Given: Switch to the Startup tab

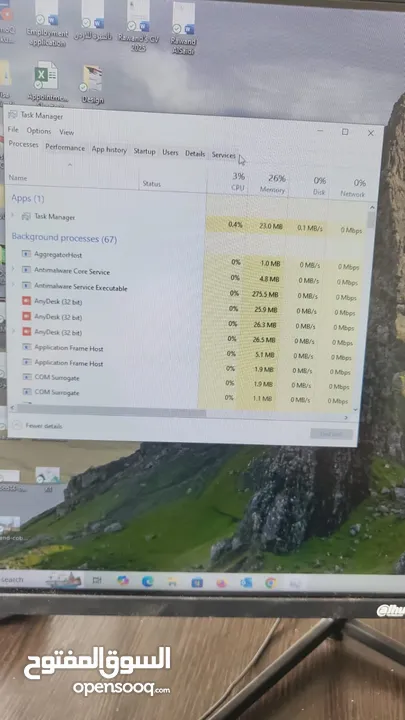Looking at the screenshot, I should [x=145, y=151].
